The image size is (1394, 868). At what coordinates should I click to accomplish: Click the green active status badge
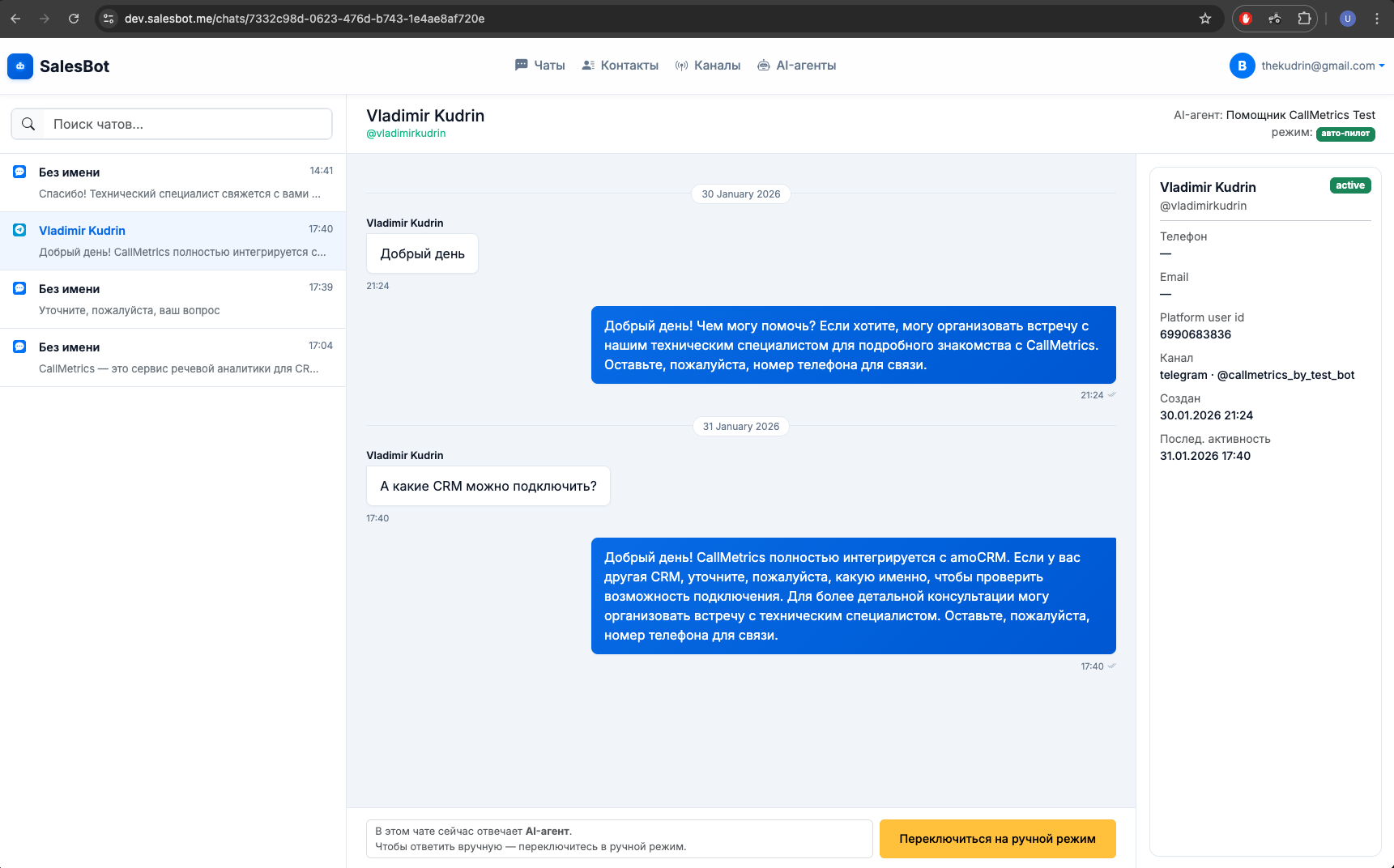pyautogui.click(x=1350, y=185)
